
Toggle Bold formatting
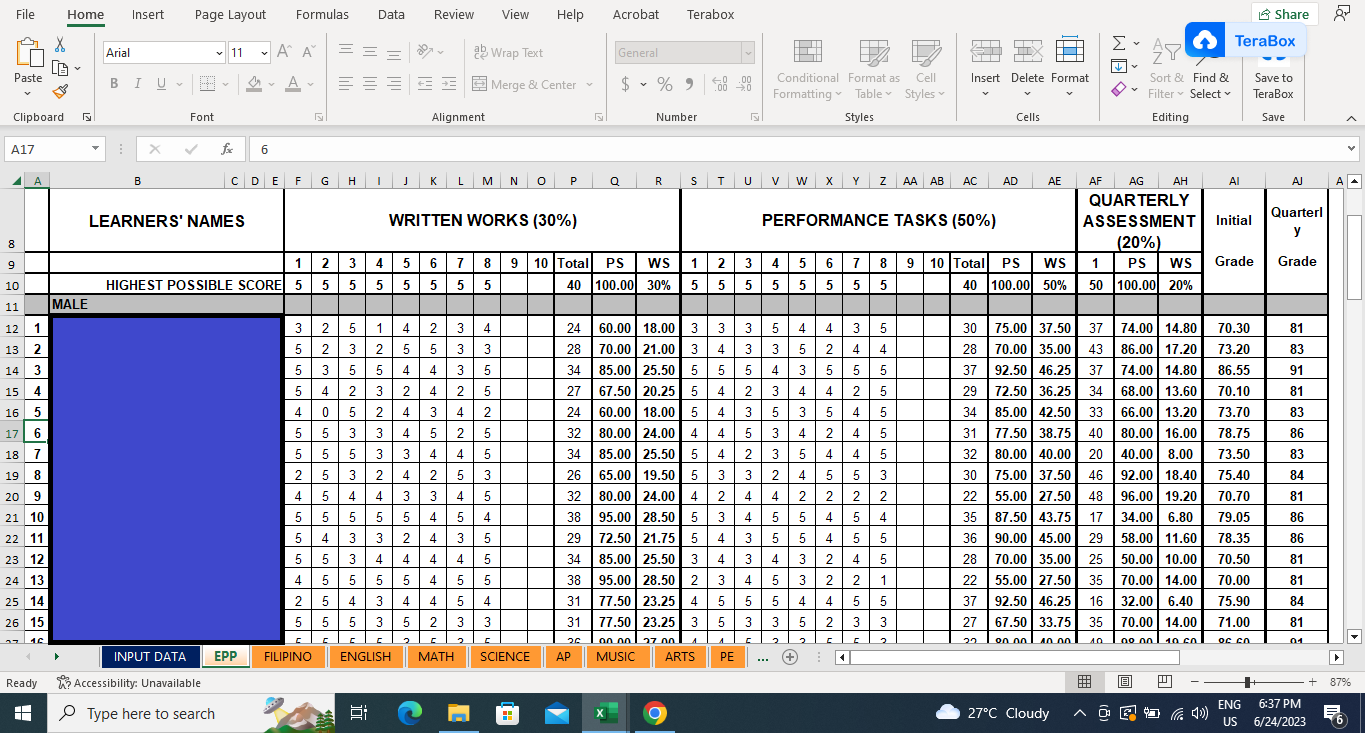[114, 84]
